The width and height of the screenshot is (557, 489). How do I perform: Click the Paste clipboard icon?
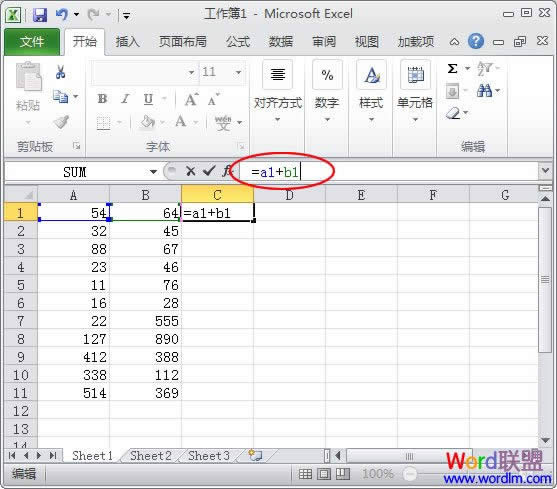pyautogui.click(x=28, y=76)
